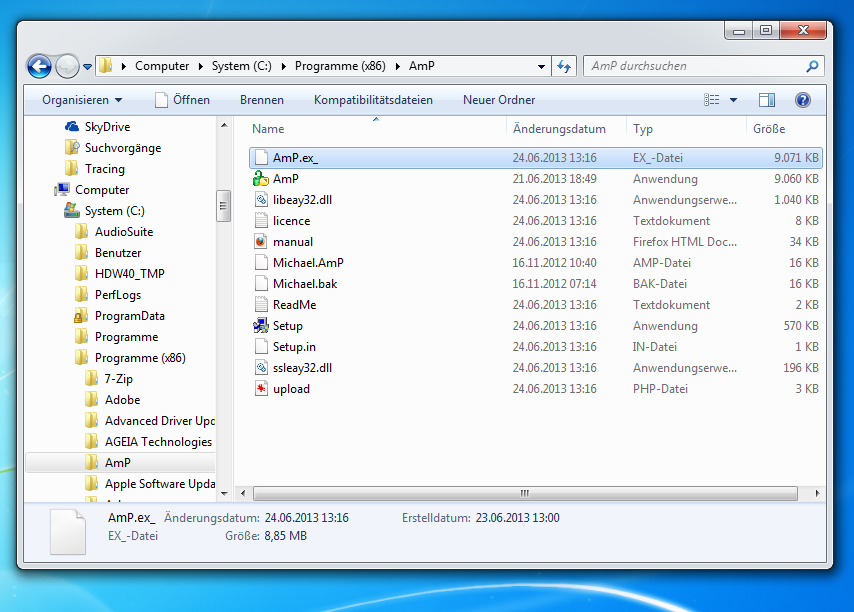
Task: Click the file list scroll left arrow
Action: tap(242, 493)
